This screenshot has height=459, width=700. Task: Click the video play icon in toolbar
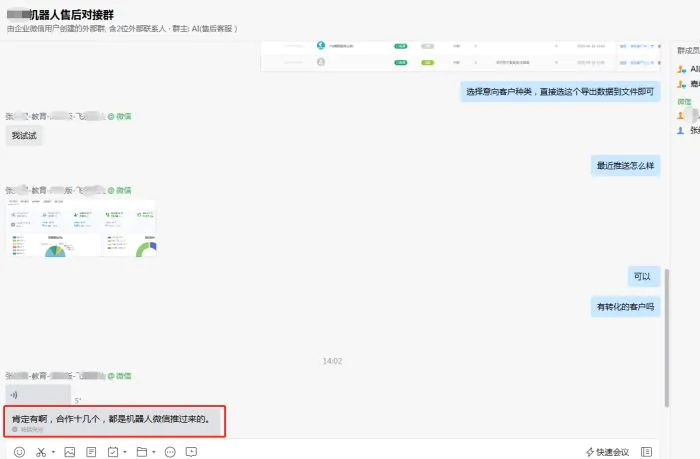pyautogui.click(x=191, y=452)
